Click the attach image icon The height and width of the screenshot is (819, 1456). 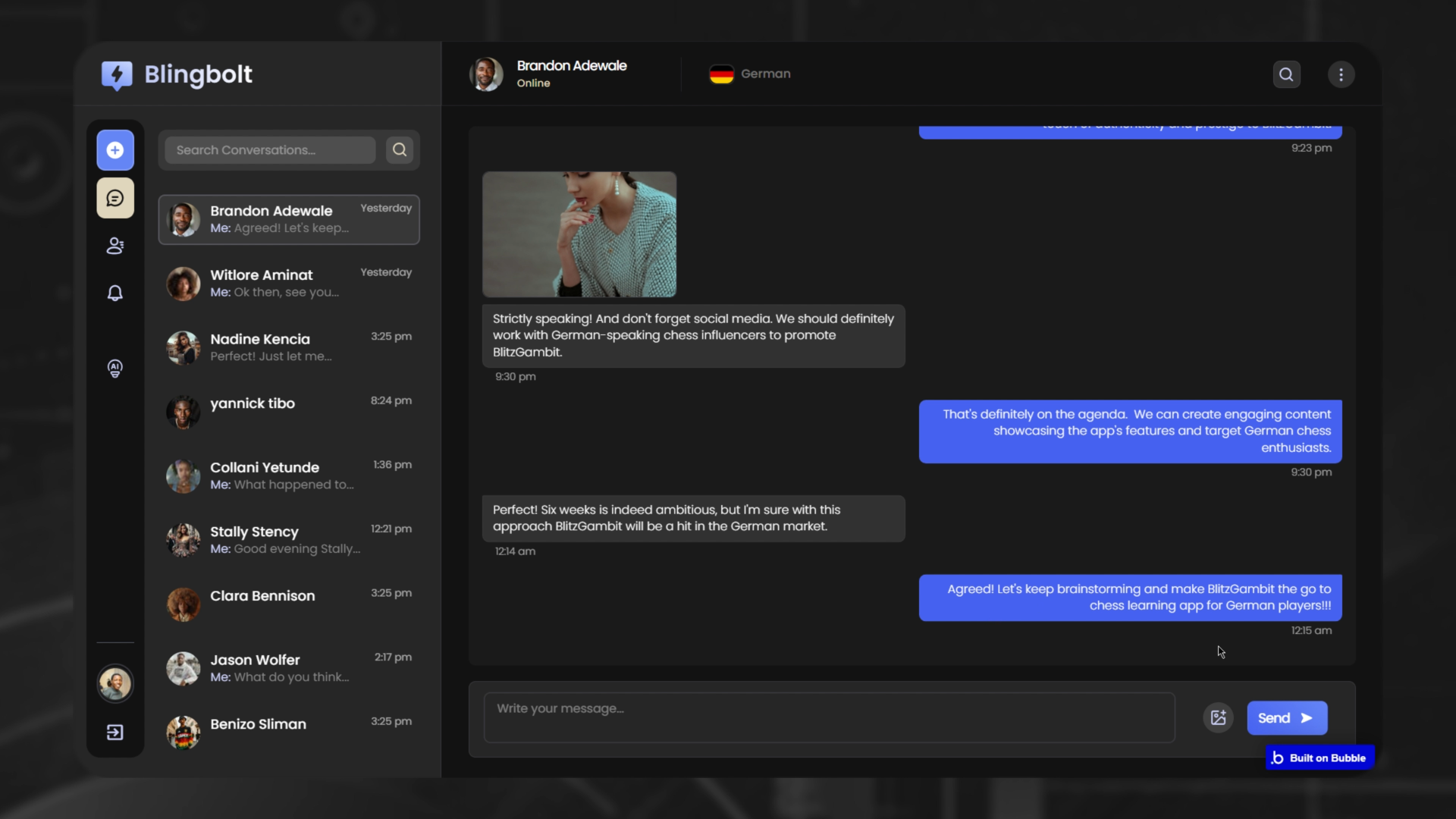tap(1218, 717)
